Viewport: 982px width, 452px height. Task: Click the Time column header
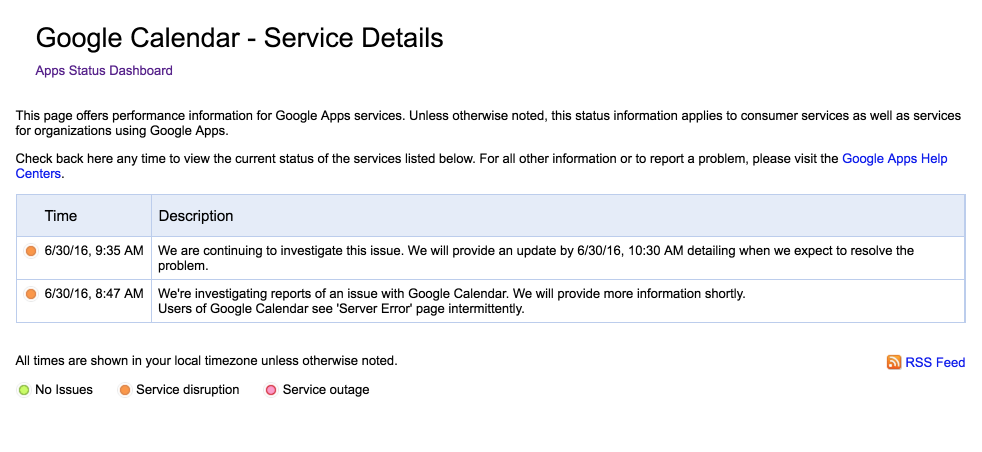pos(61,216)
